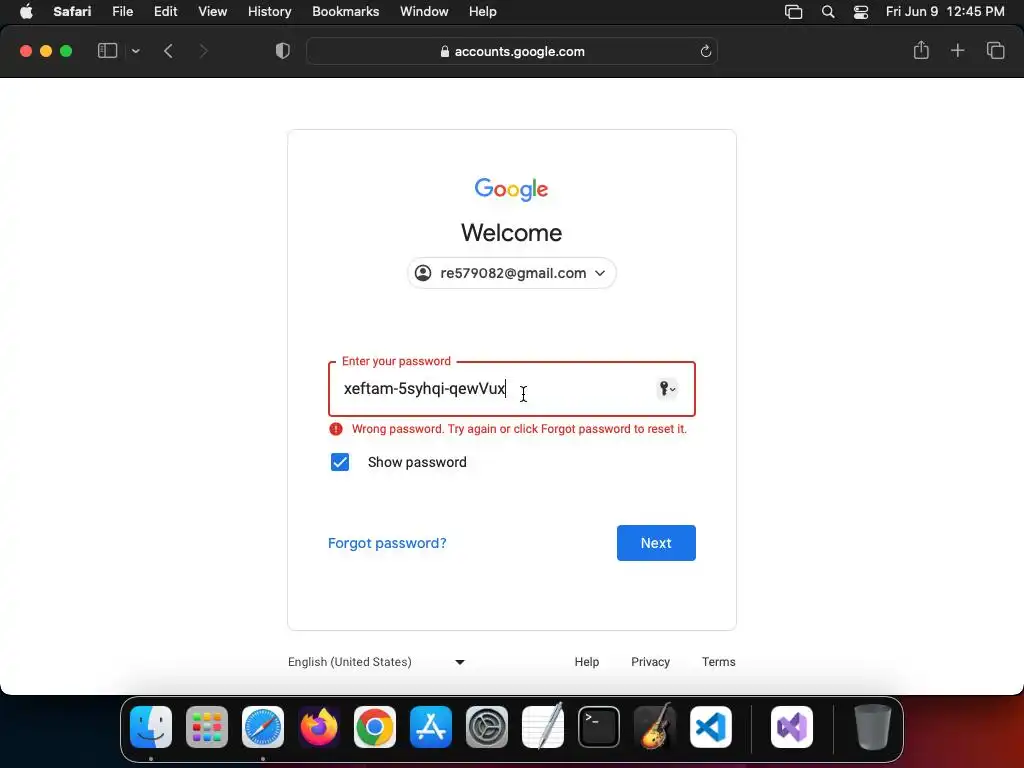Open the privacy report shield icon

point(283,50)
